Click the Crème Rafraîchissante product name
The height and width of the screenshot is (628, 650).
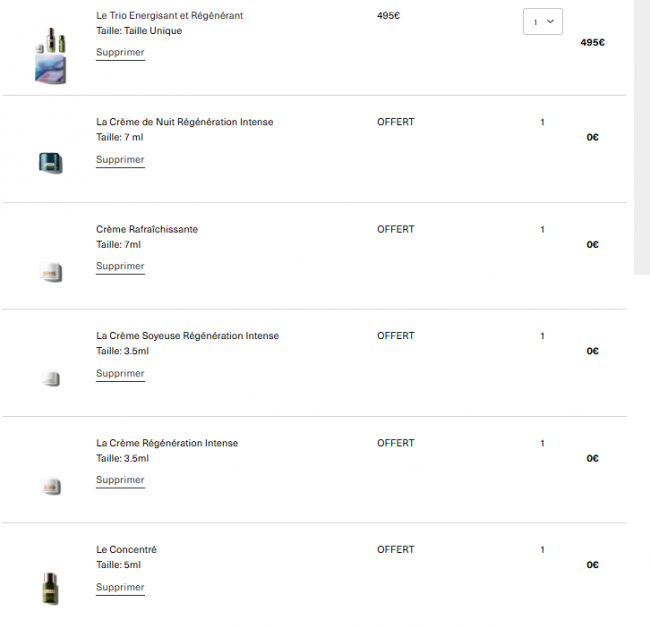click(147, 229)
